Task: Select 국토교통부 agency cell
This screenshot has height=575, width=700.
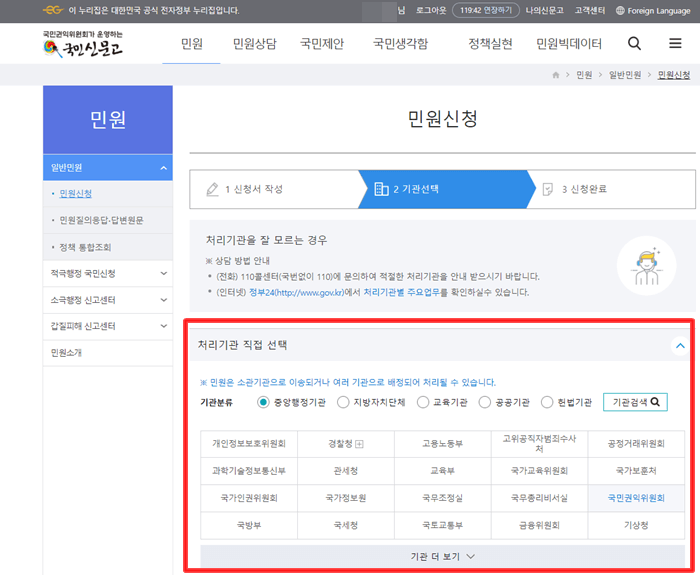Action: pos(442,525)
